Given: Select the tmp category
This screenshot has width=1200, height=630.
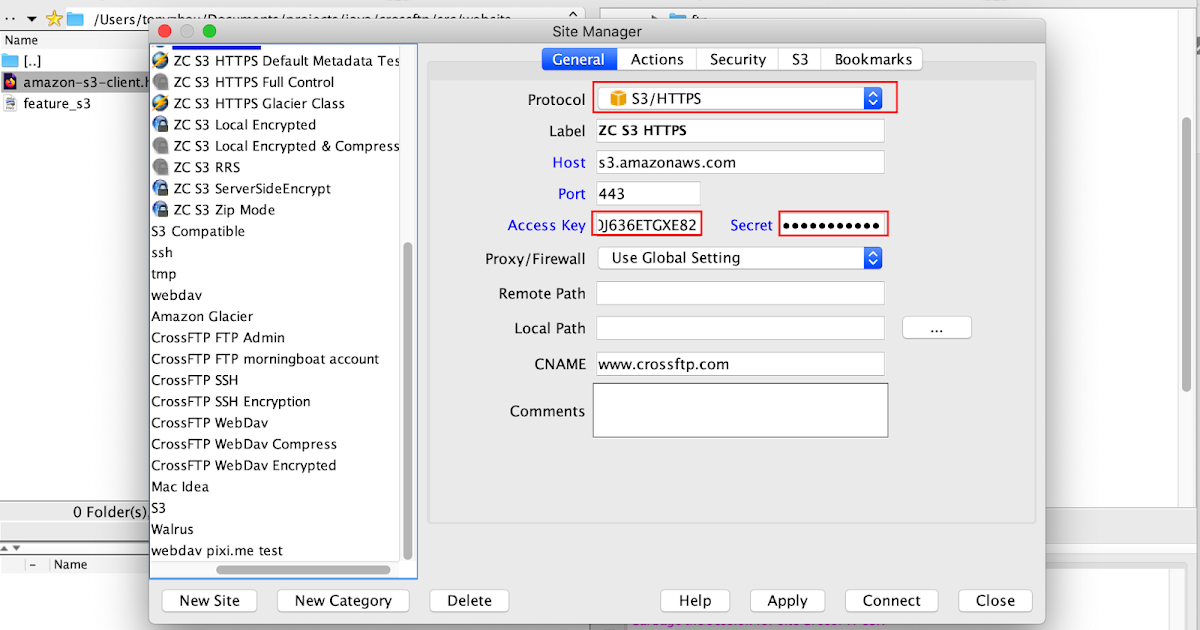Looking at the screenshot, I should point(163,274).
